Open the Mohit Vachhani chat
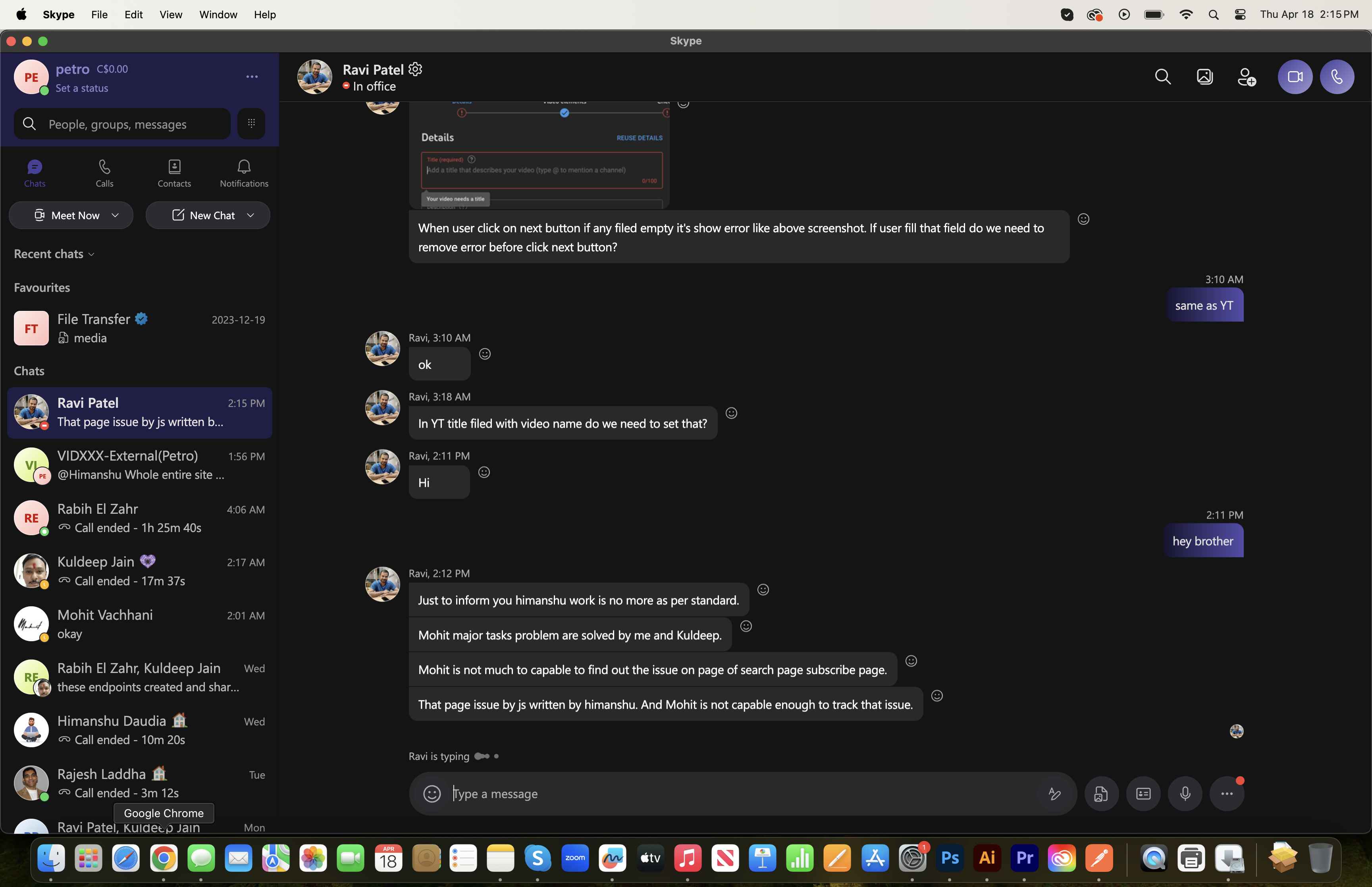Viewport: 1372px width, 887px height. pyautogui.click(x=139, y=625)
